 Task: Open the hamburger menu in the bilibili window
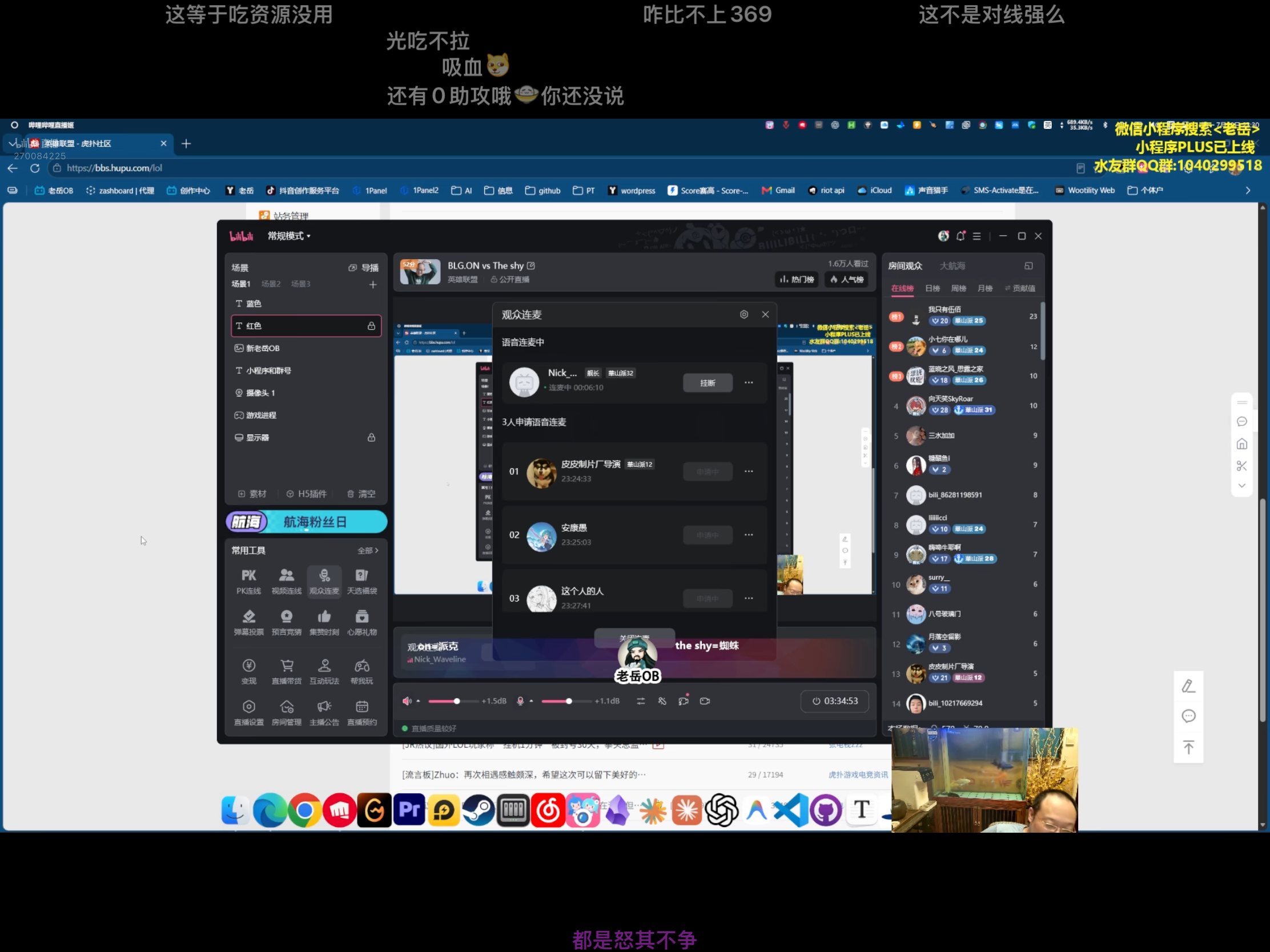tap(976, 236)
